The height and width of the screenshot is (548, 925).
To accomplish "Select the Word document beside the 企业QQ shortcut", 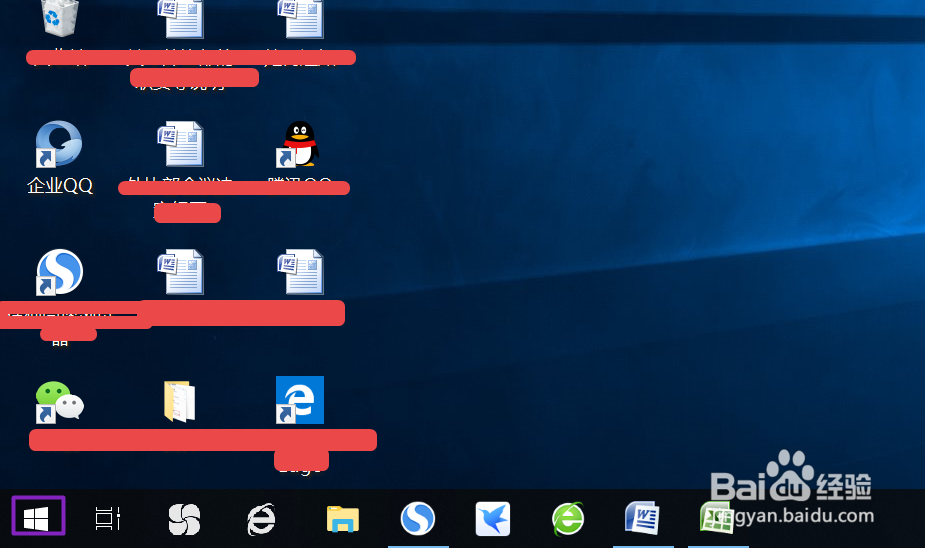I will 181,144.
